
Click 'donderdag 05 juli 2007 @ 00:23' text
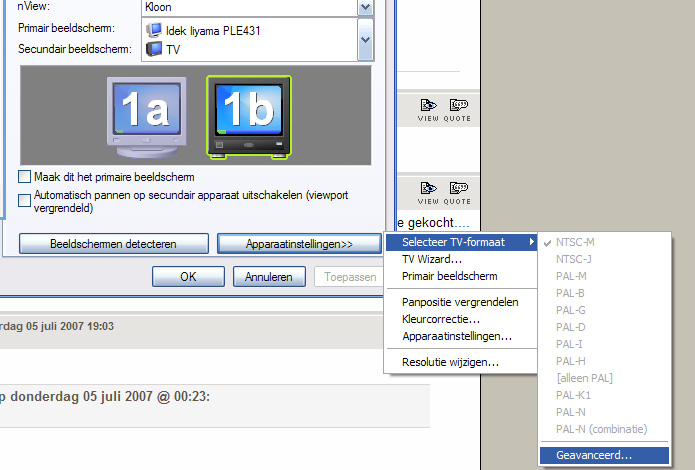click(x=110, y=396)
